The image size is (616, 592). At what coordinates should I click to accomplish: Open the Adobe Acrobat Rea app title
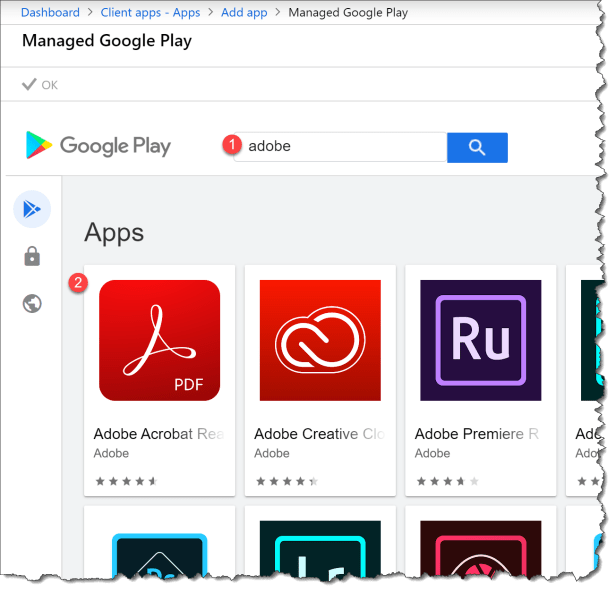(x=159, y=434)
